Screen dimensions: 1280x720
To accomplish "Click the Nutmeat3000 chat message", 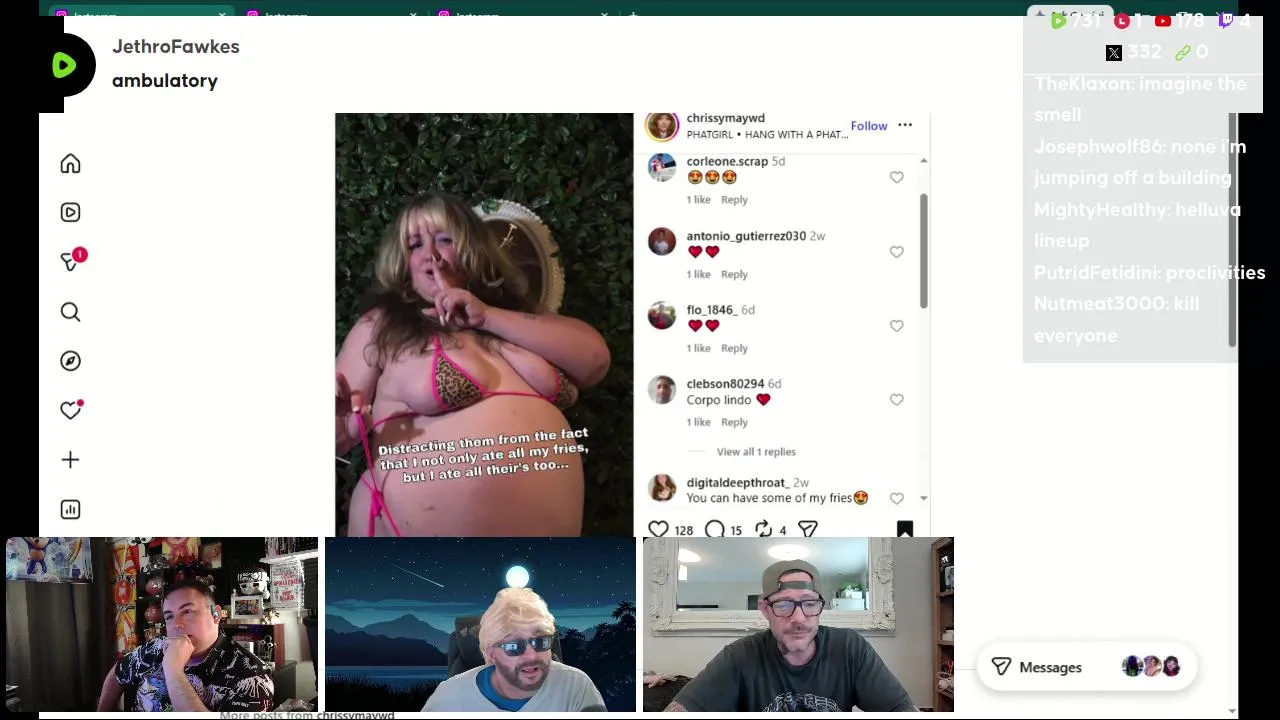I will coord(1116,320).
